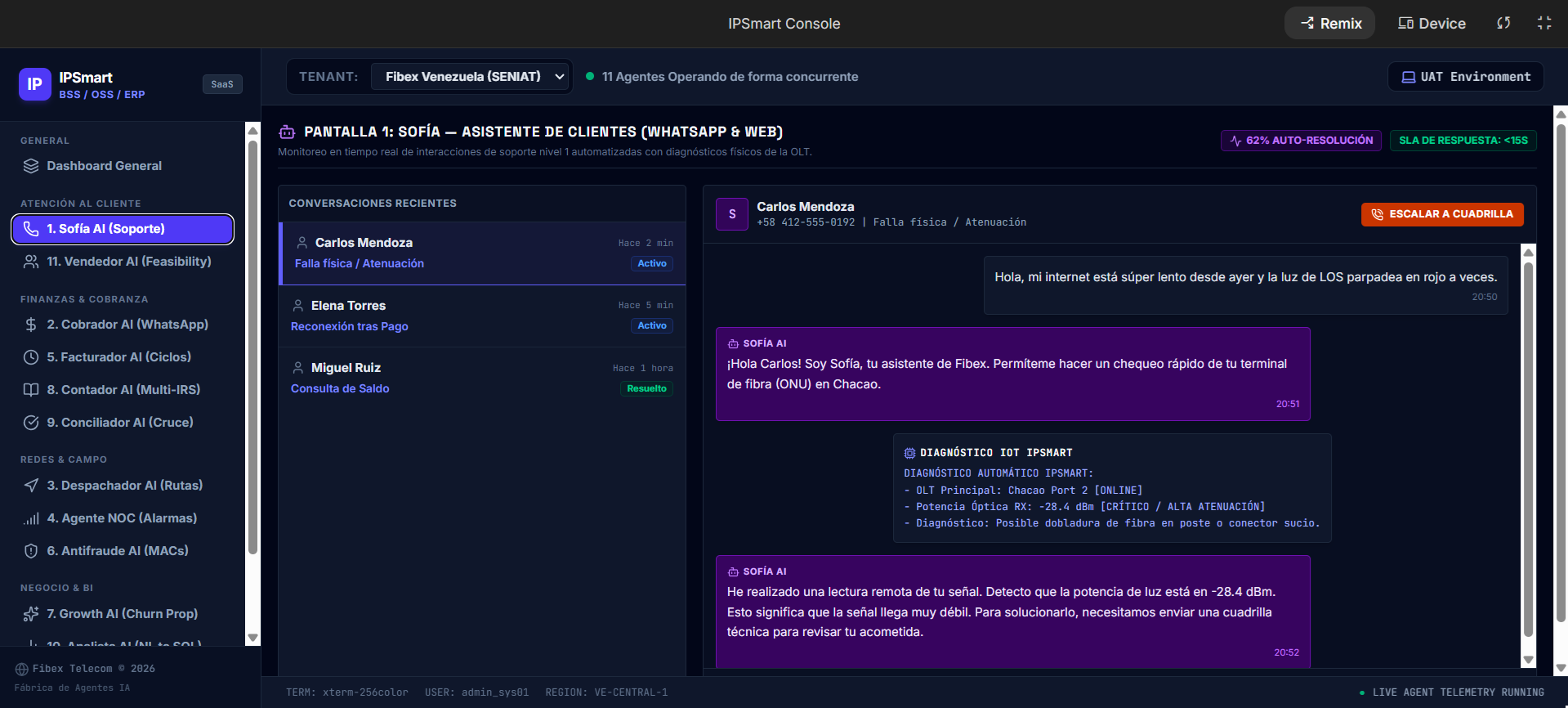Viewport: 1568px width, 708px height.
Task: Open 6. Antifraude AI (MACs)
Action: (x=123, y=551)
